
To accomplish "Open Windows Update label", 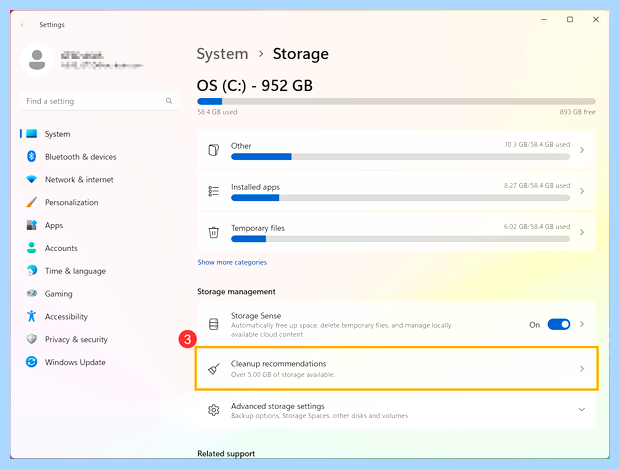I will pyautogui.click(x=75, y=362).
